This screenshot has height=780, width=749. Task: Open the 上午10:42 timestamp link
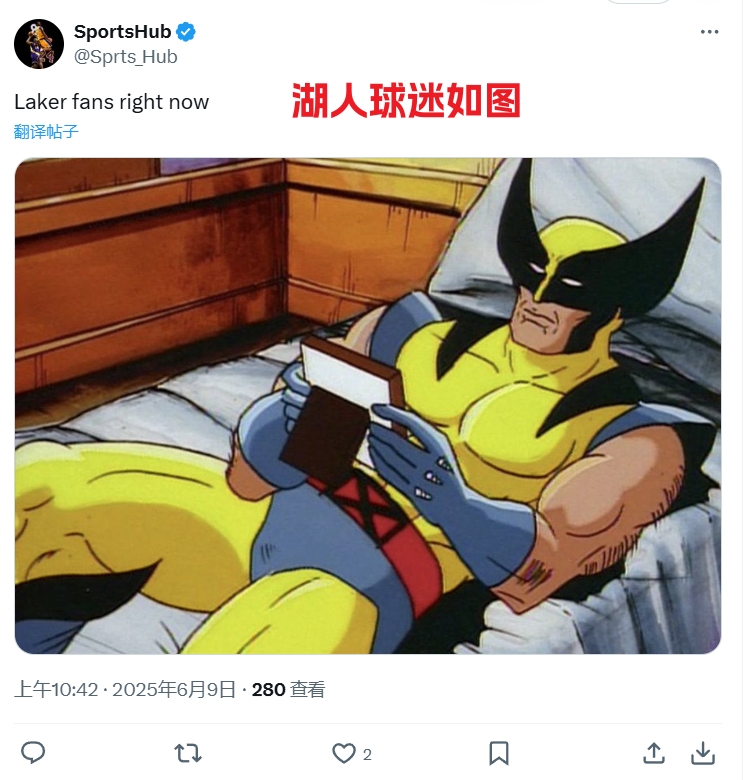pyautogui.click(x=56, y=689)
